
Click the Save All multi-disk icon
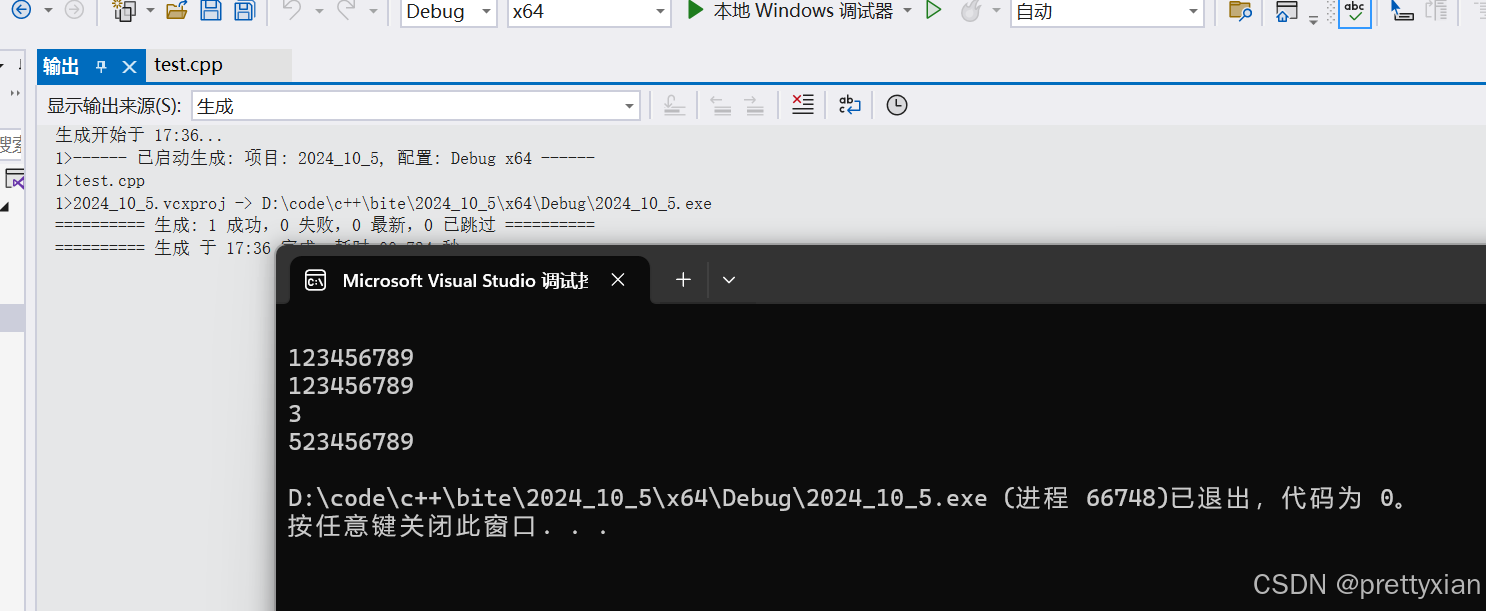pyautogui.click(x=244, y=11)
